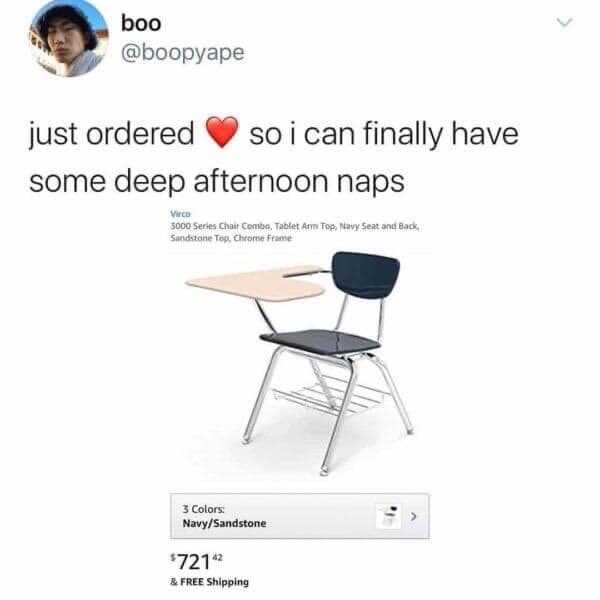Open the 3000 Series Chair Combo title
This screenshot has width=600, height=600.
[x=295, y=232]
